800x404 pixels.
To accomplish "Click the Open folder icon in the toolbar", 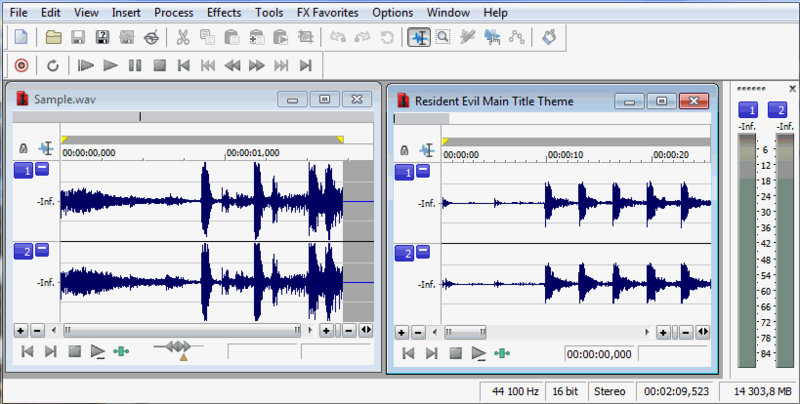I will [x=54, y=37].
